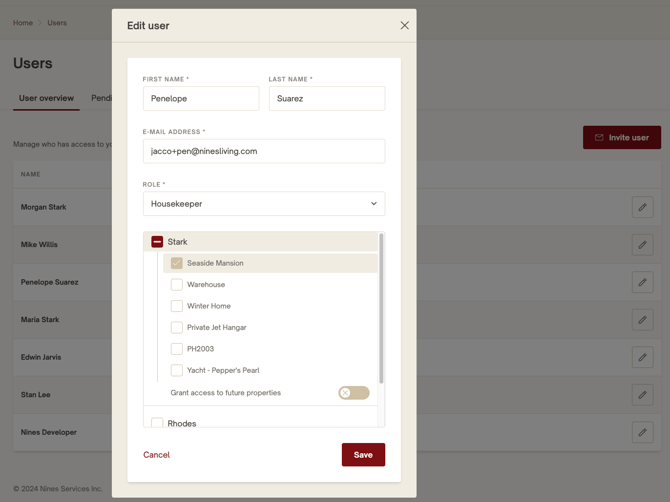Check the Winter Home checkbox
Screen dimensions: 670x502
[177, 306]
